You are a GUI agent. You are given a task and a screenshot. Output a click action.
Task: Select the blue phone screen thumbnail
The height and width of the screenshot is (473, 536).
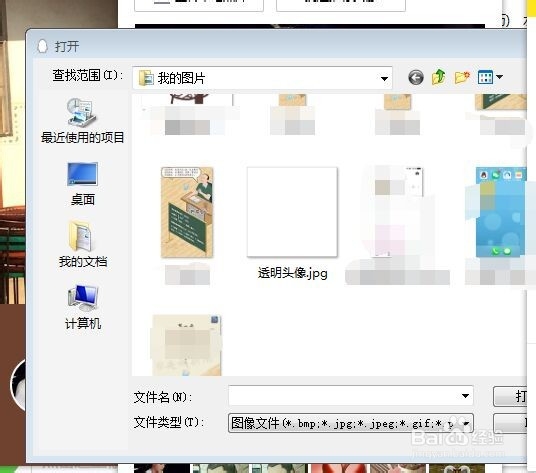(501, 212)
